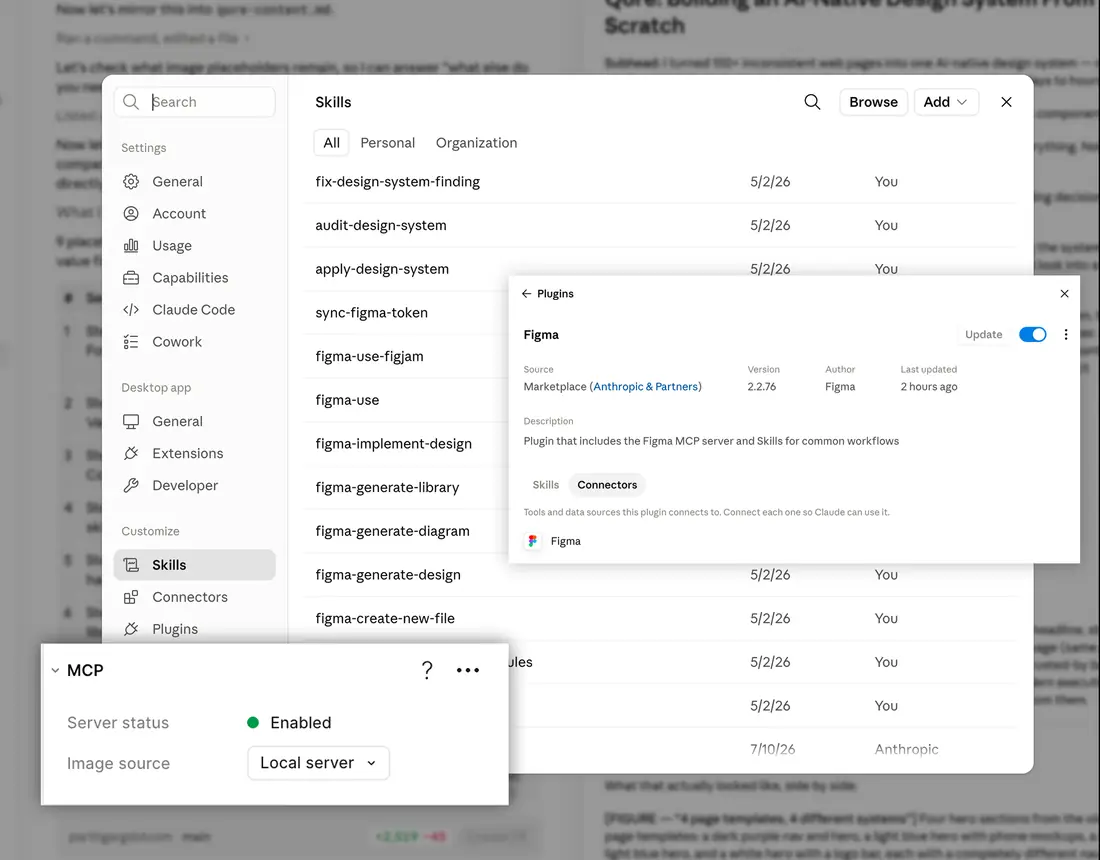Click the Claude Code brackets icon
Image resolution: width=1100 pixels, height=860 pixels.
click(x=131, y=309)
